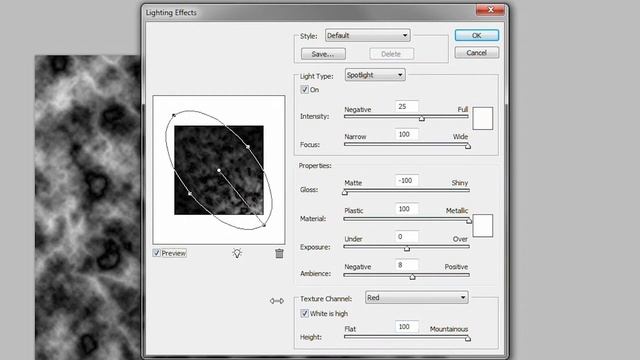Click the Focus value field showing 100
Screen dimensions: 640x360
[407, 134]
